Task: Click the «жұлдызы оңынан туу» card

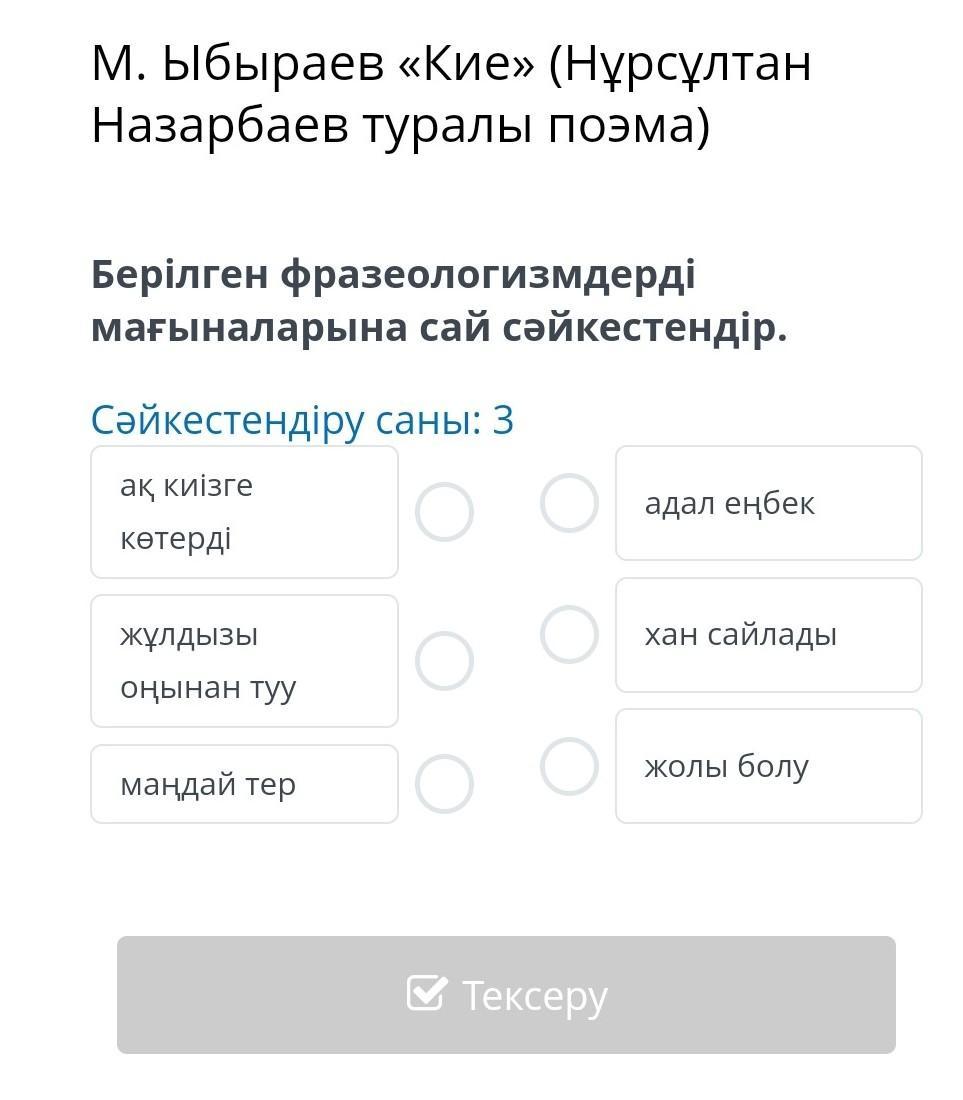Action: [244, 661]
